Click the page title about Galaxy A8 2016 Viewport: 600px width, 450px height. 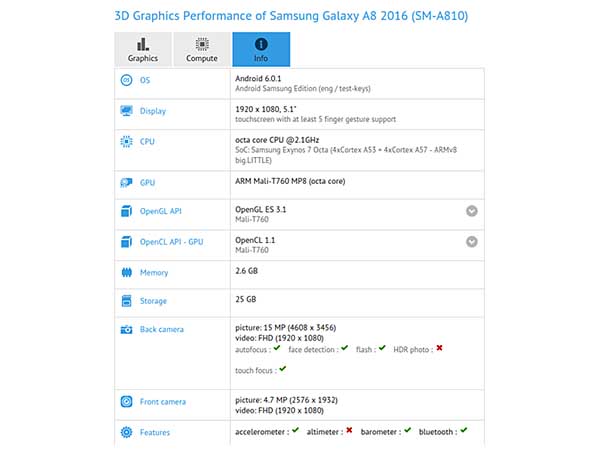click(x=291, y=16)
